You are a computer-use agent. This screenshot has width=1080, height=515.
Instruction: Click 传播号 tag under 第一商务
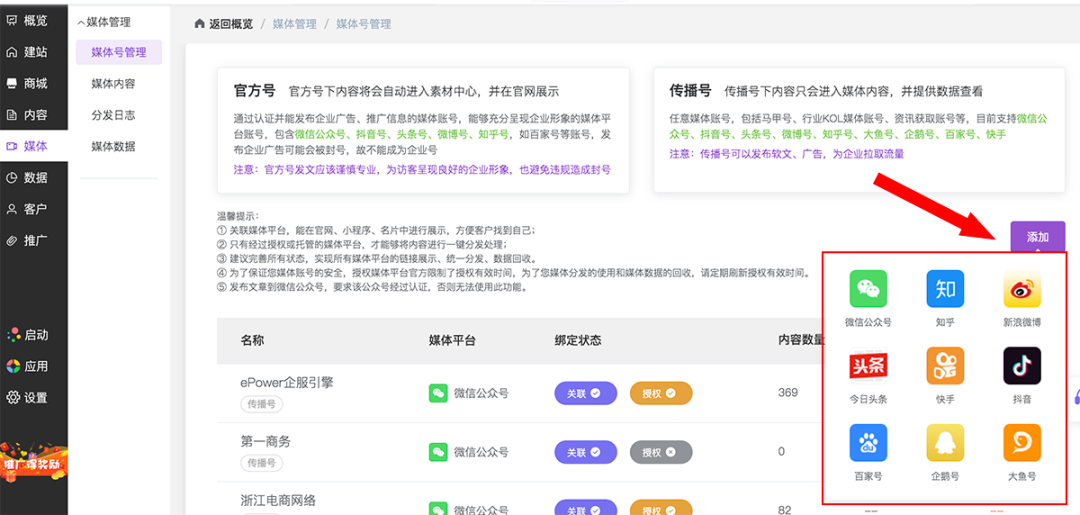pos(262,463)
